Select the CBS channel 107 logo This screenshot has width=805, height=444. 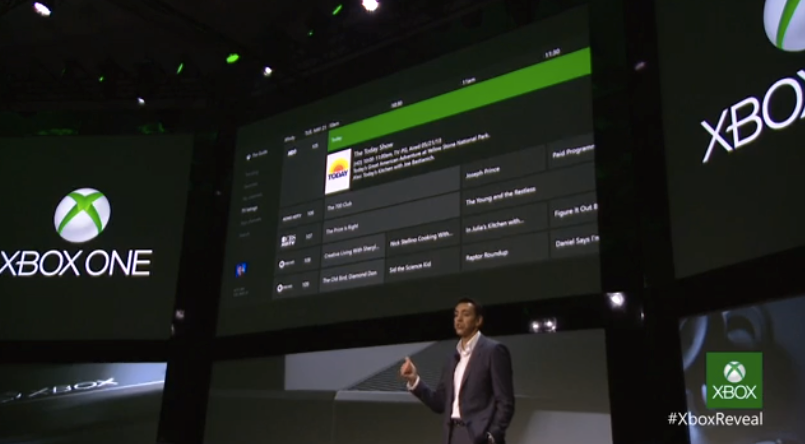(288, 240)
